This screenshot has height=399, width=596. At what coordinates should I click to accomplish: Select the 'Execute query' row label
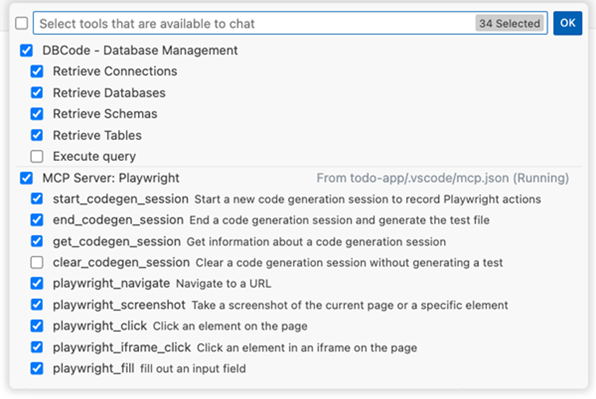pos(94,156)
